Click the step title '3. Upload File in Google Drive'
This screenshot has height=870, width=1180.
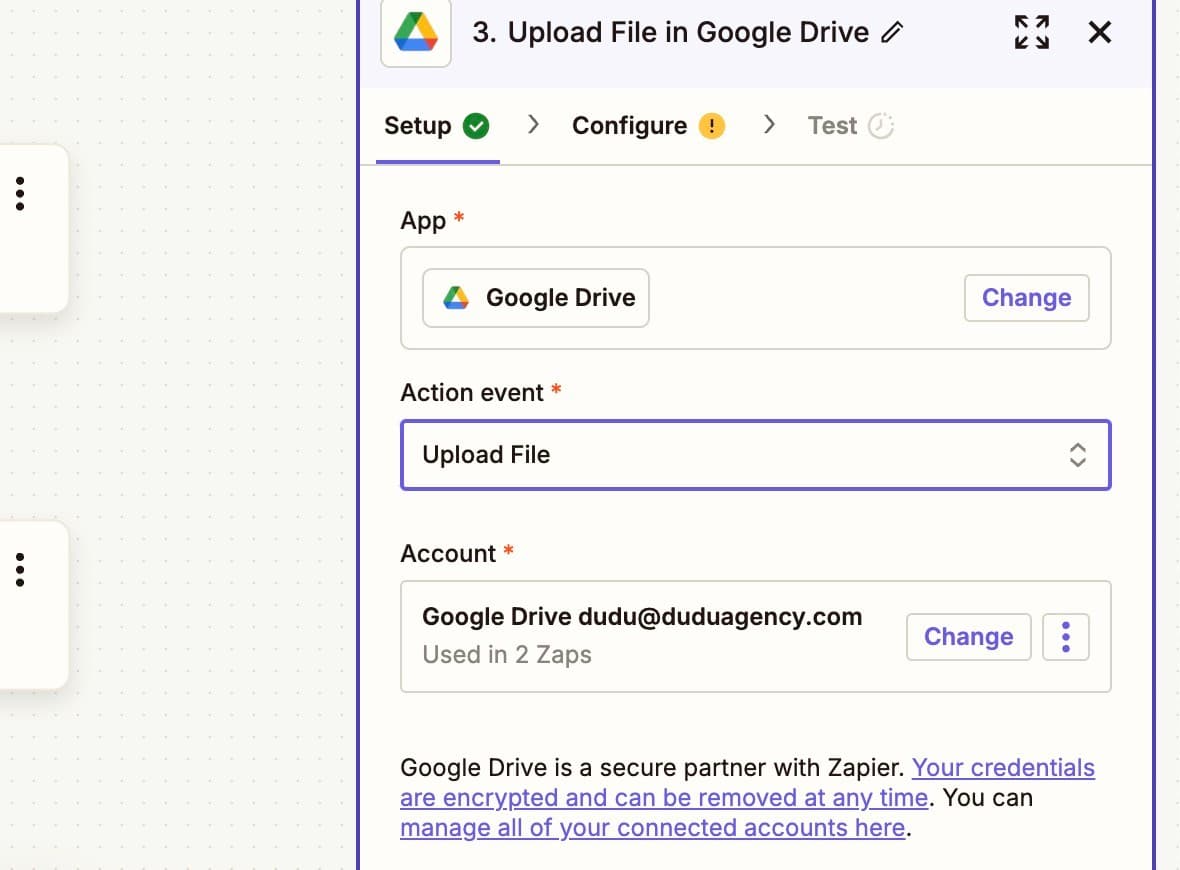[671, 32]
